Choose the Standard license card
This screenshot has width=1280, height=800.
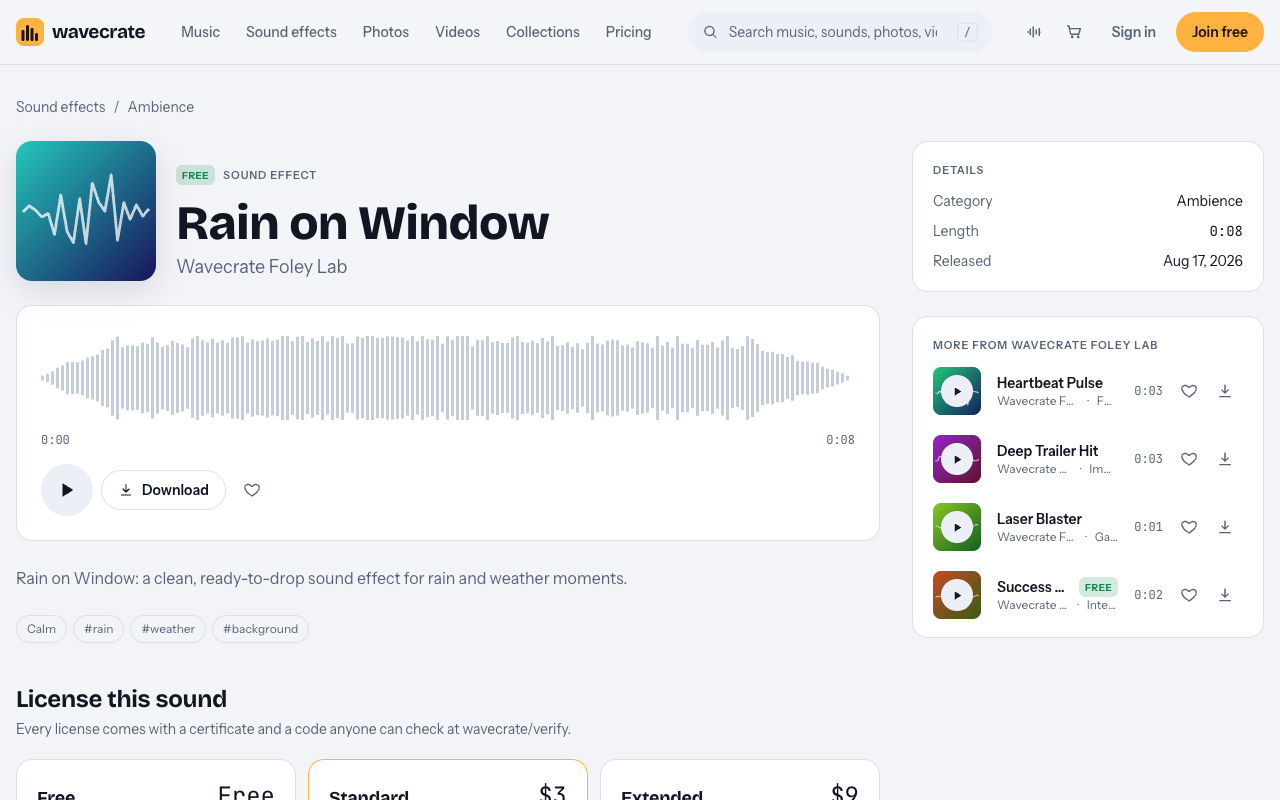(x=448, y=780)
